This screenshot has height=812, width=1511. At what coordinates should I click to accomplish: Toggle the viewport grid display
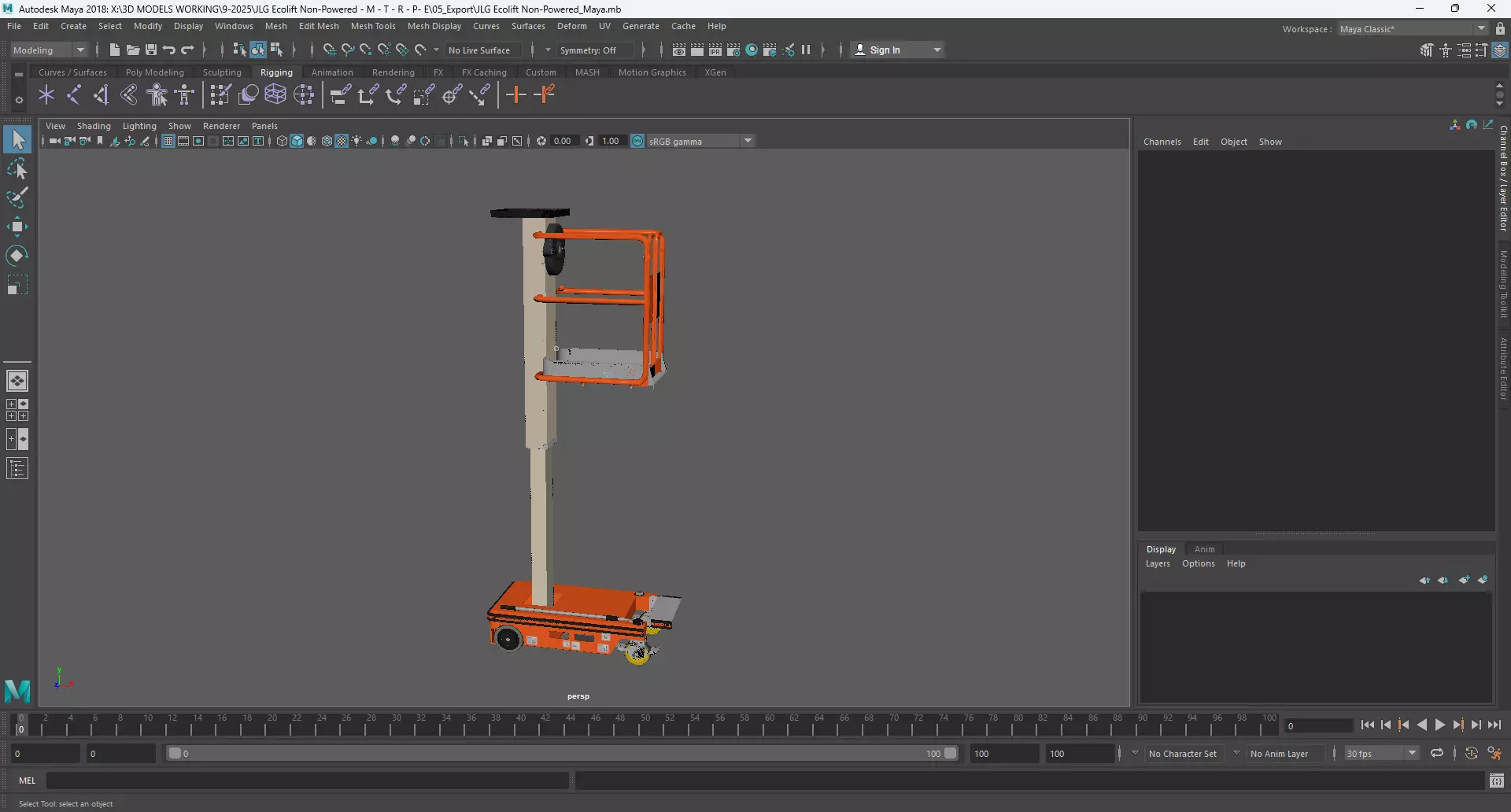tap(168, 141)
